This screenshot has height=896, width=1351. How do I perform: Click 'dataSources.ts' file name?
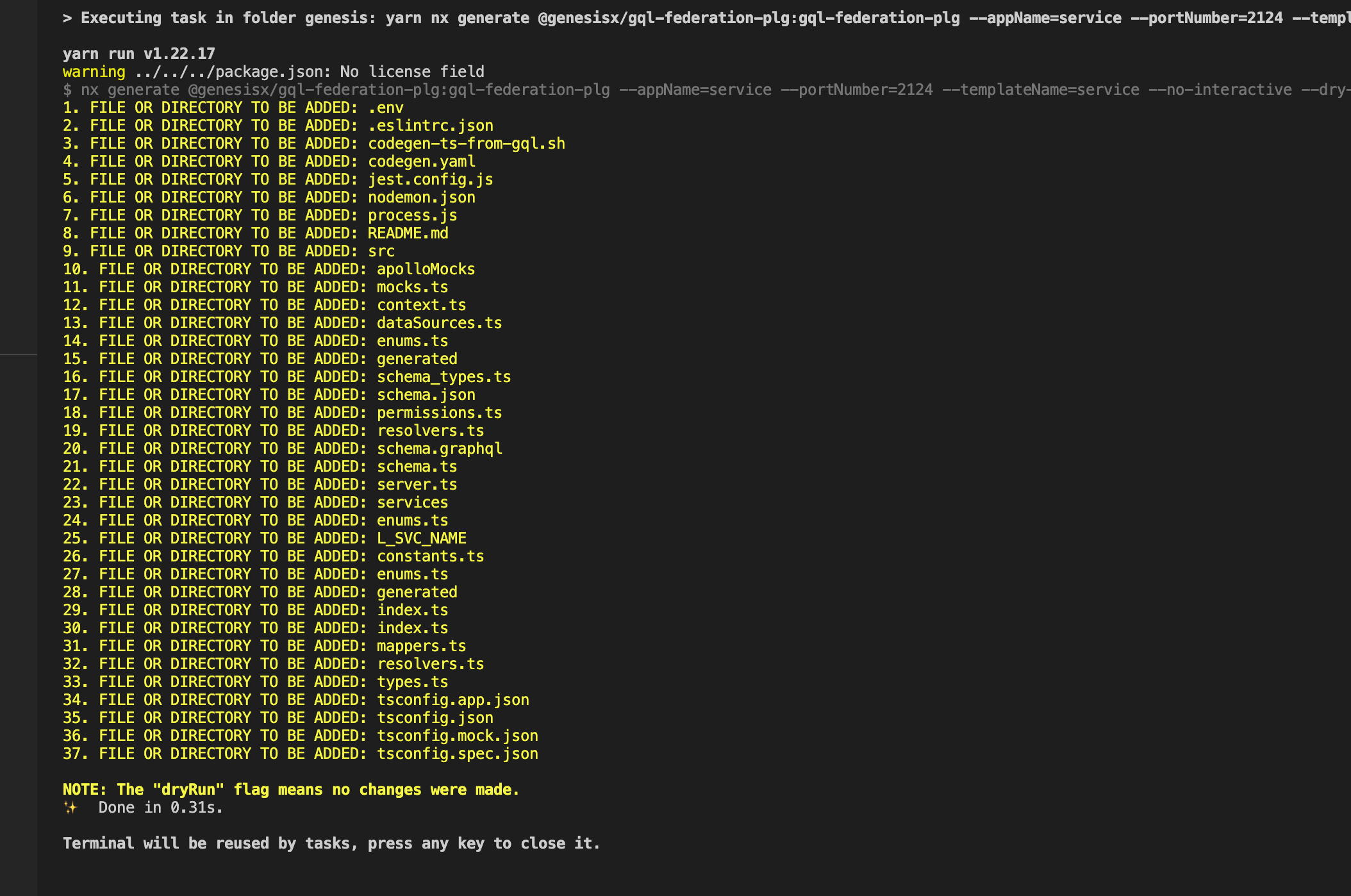click(x=440, y=323)
